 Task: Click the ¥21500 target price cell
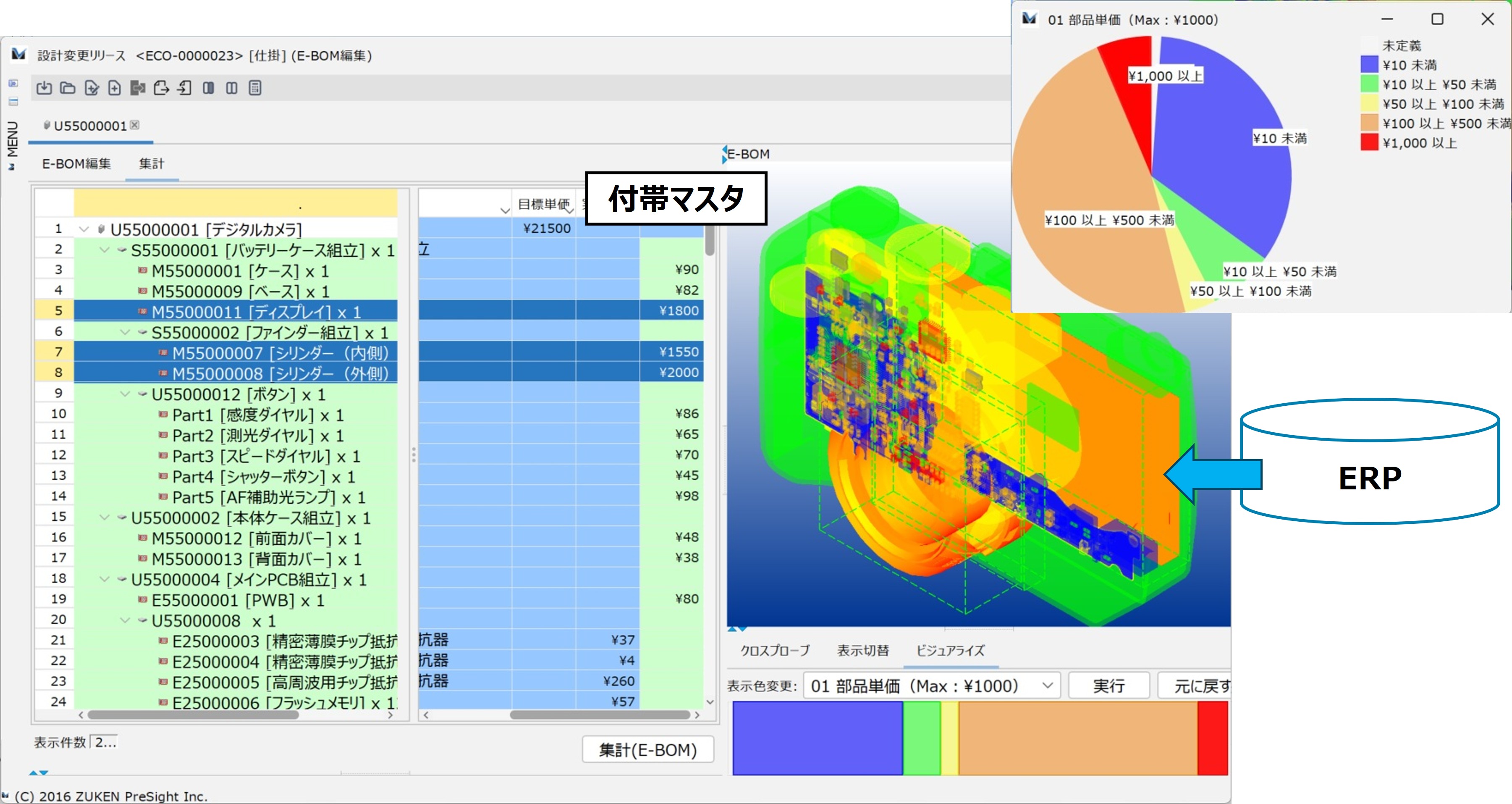(543, 229)
